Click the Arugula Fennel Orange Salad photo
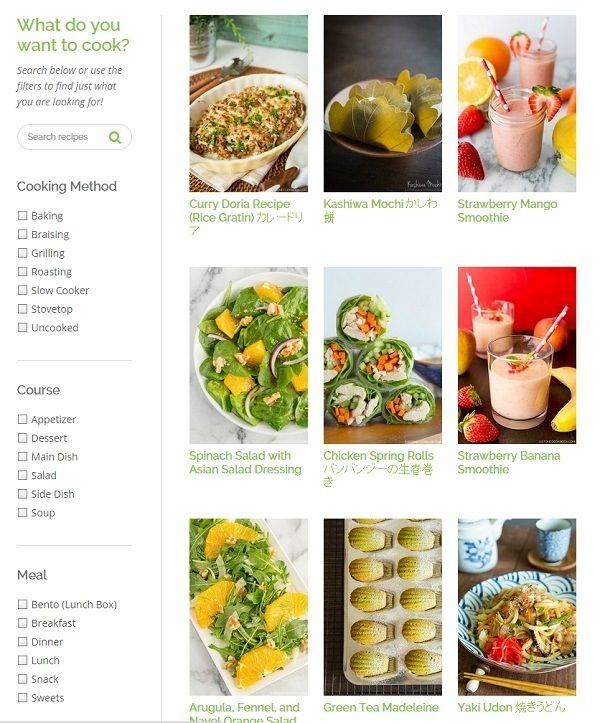This screenshot has width=600, height=723. coord(248,607)
